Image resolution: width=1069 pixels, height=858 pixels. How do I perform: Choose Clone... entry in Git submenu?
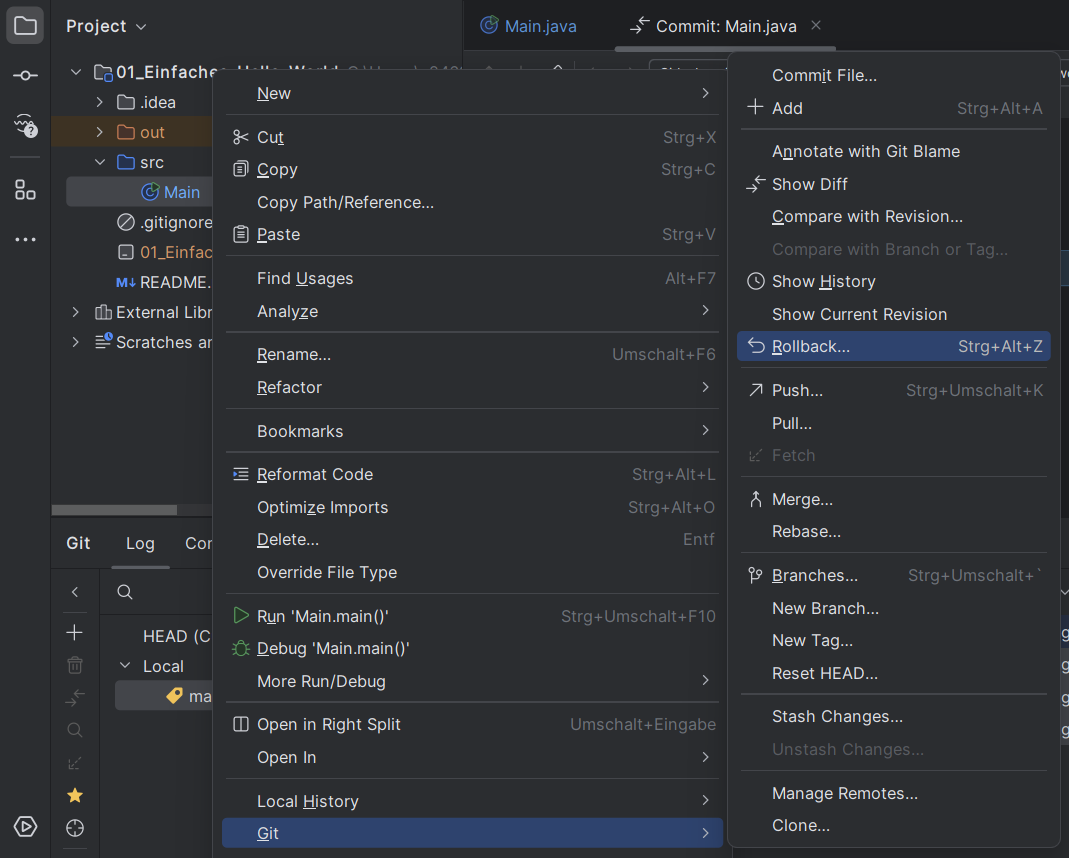893,825
